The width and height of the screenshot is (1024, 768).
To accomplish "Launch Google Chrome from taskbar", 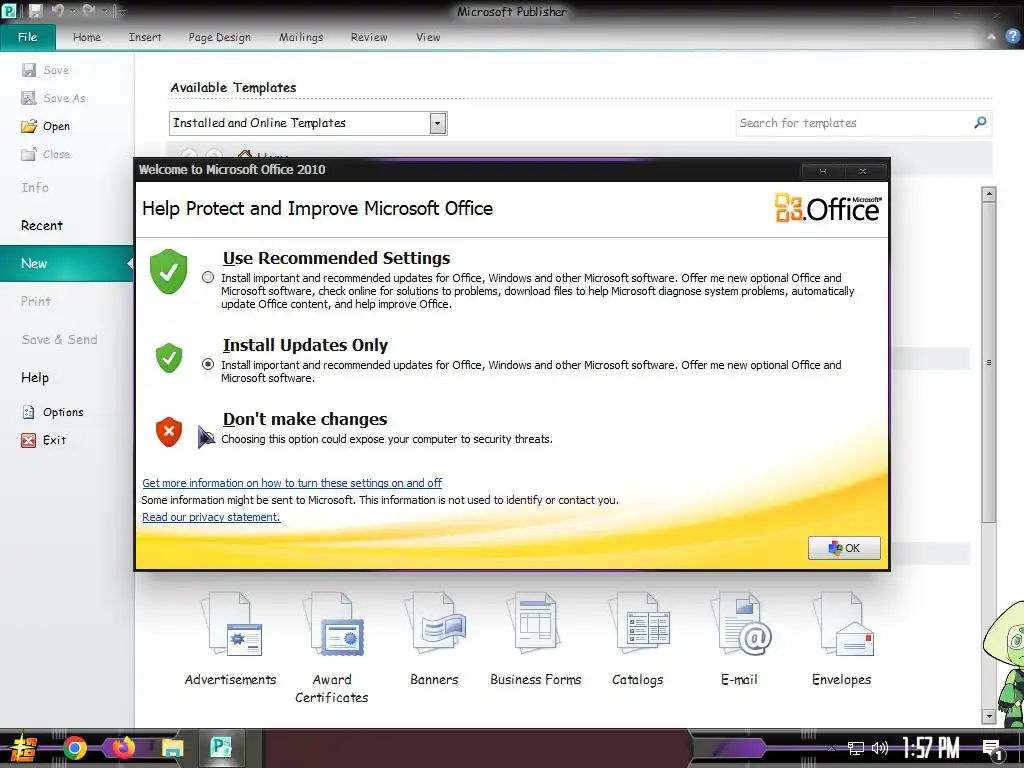I will tap(74, 748).
